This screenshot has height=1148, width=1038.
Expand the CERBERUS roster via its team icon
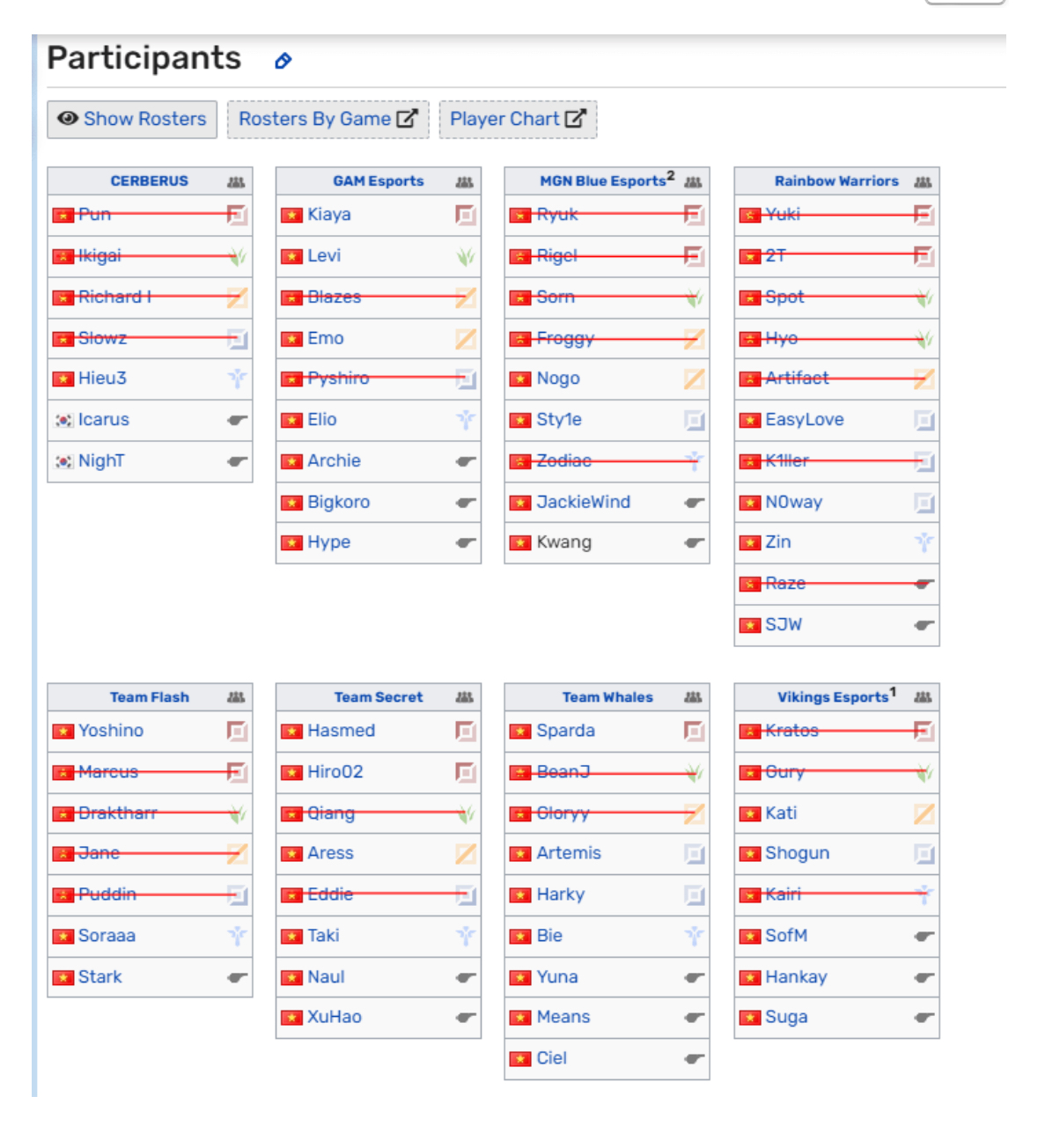(x=235, y=181)
